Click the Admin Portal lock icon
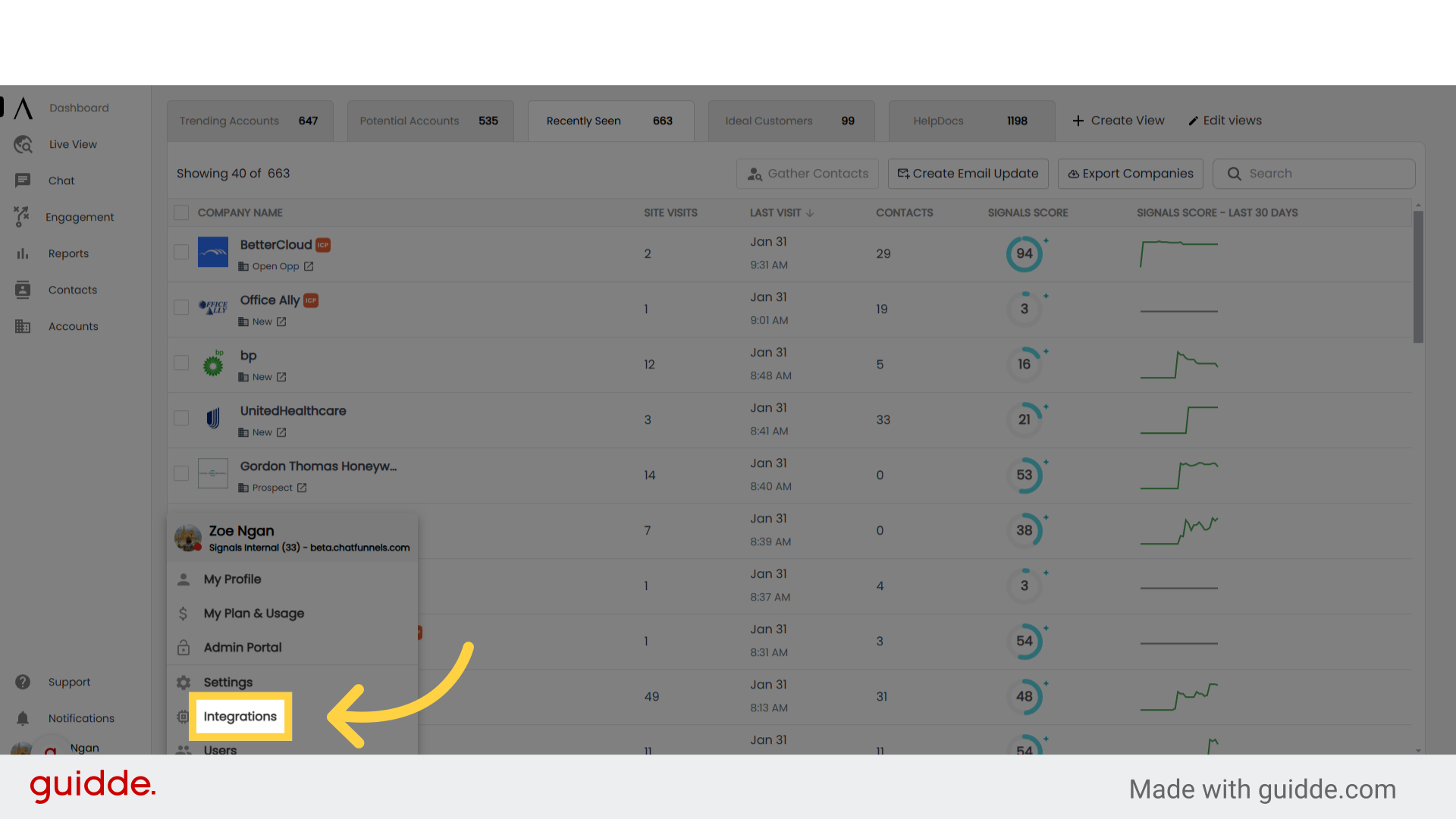 coord(184,648)
